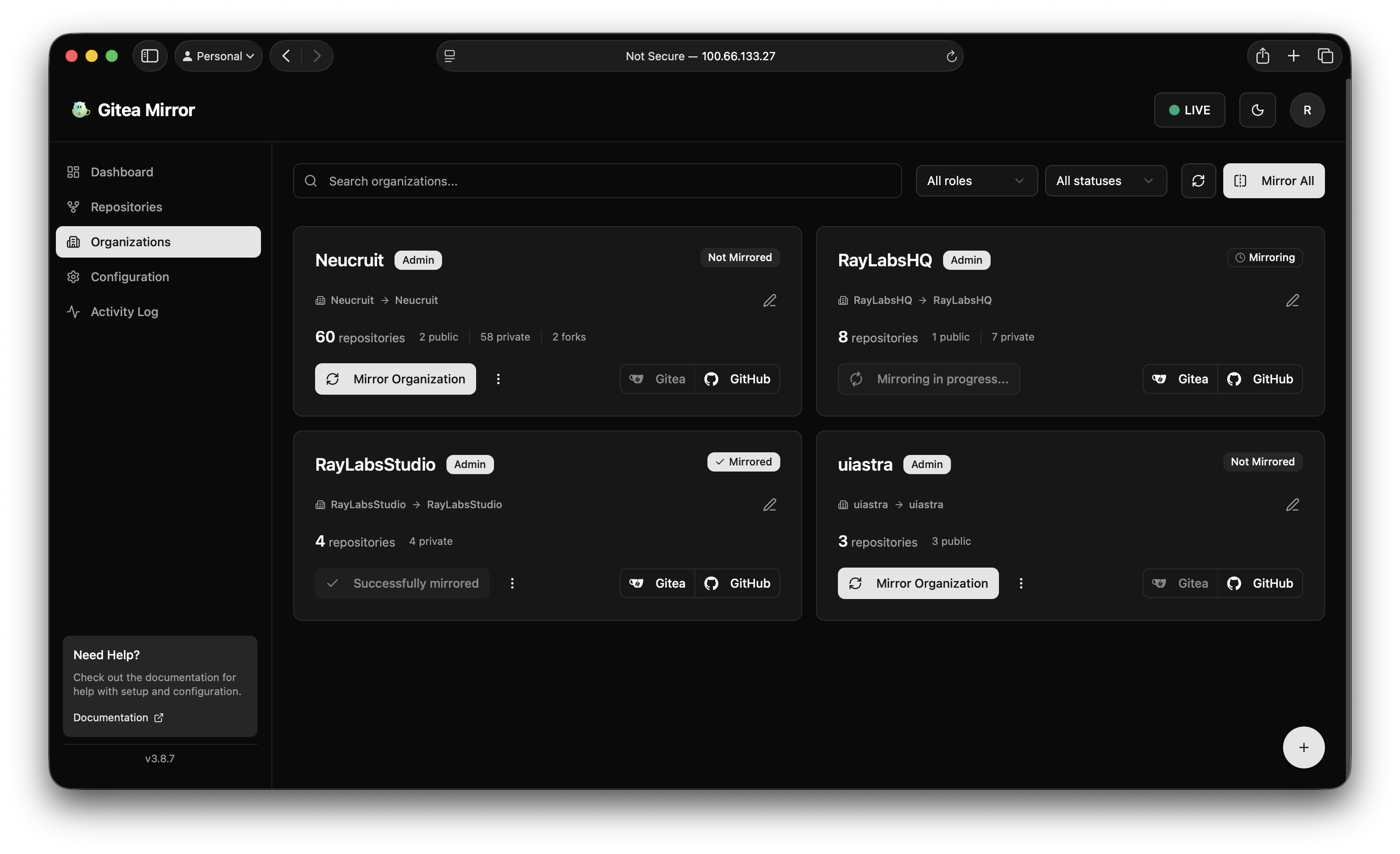This screenshot has width=1400, height=854.
Task: Click the search organizations field
Action: pos(597,181)
